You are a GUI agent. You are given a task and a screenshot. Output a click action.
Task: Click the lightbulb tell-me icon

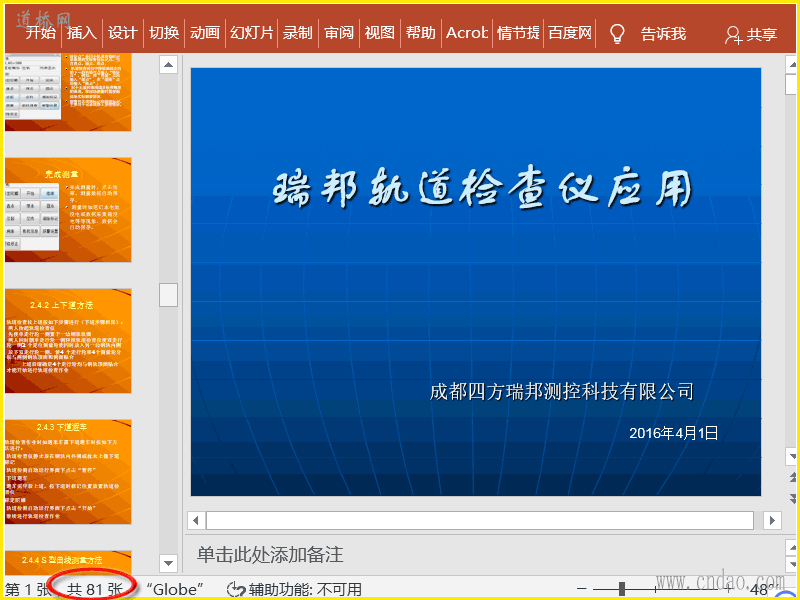617,34
